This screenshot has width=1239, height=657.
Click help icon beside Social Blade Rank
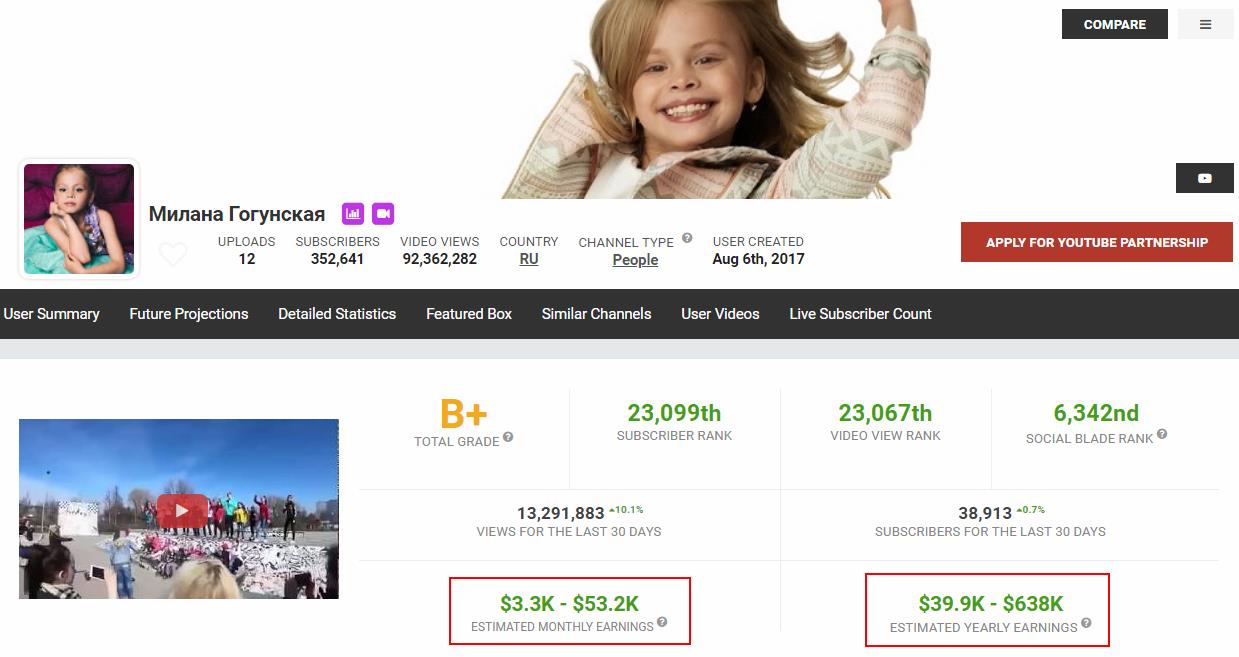coord(1162,435)
